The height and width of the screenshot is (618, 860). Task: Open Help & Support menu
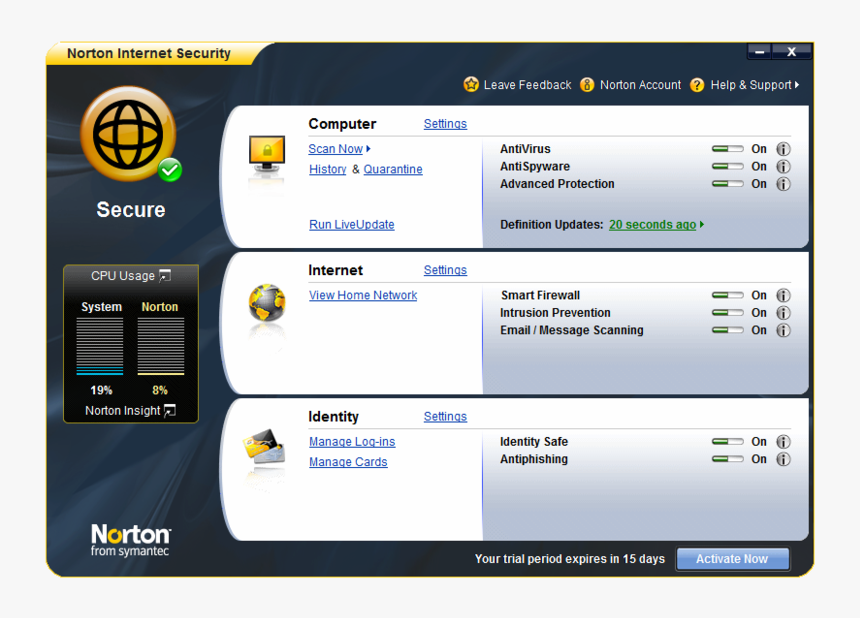coord(751,85)
